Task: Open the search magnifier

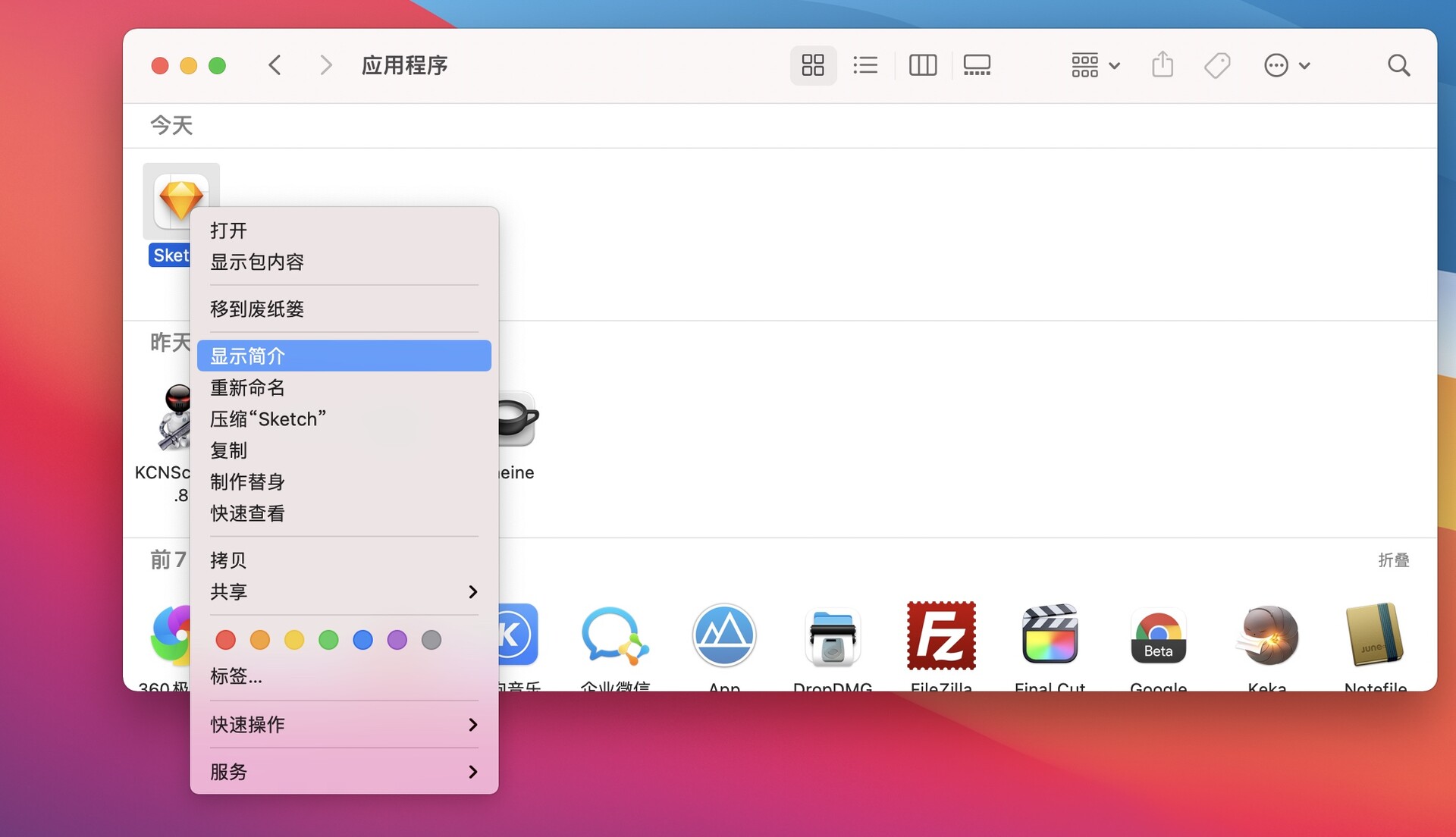Action: pyautogui.click(x=1398, y=65)
